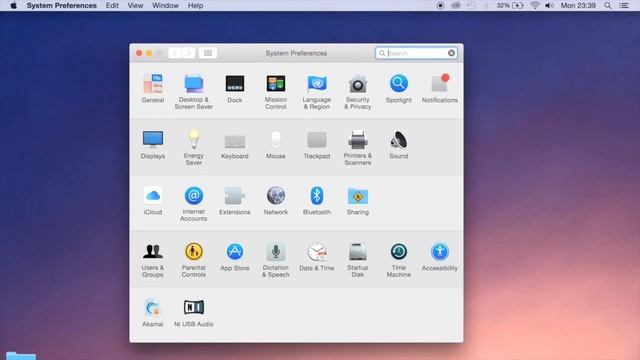Clear the search field text

click(x=451, y=53)
